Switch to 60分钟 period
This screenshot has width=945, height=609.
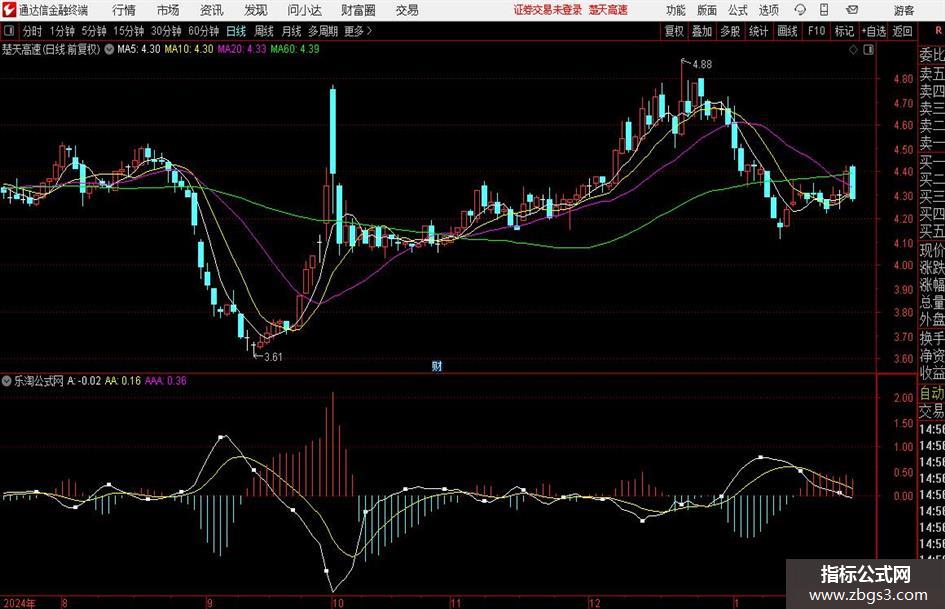(203, 31)
